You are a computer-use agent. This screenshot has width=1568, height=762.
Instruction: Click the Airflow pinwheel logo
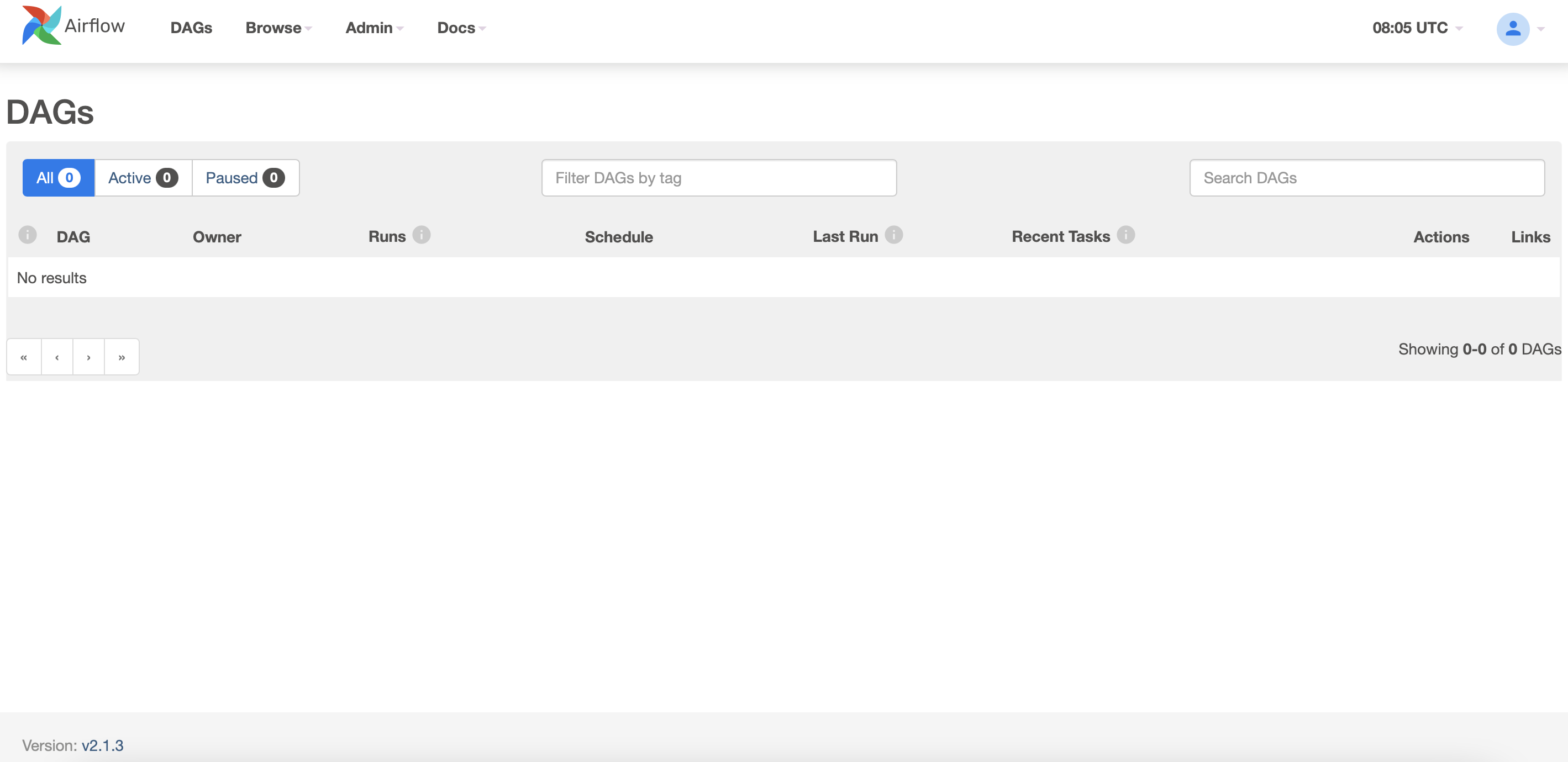click(41, 25)
